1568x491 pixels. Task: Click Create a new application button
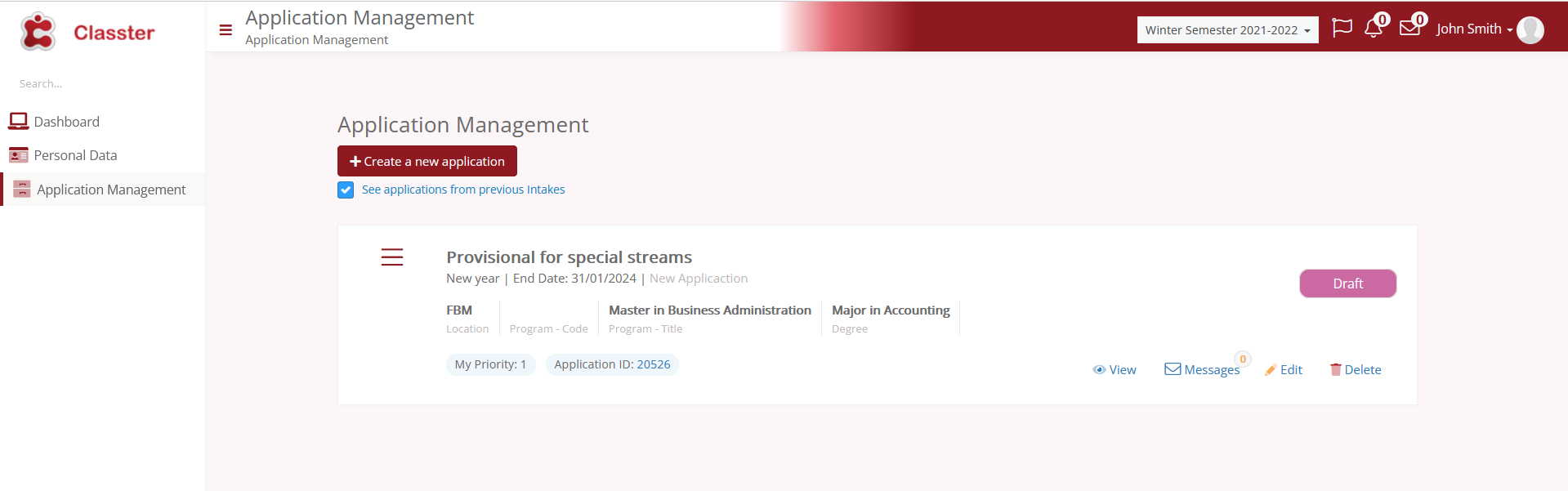click(x=427, y=161)
